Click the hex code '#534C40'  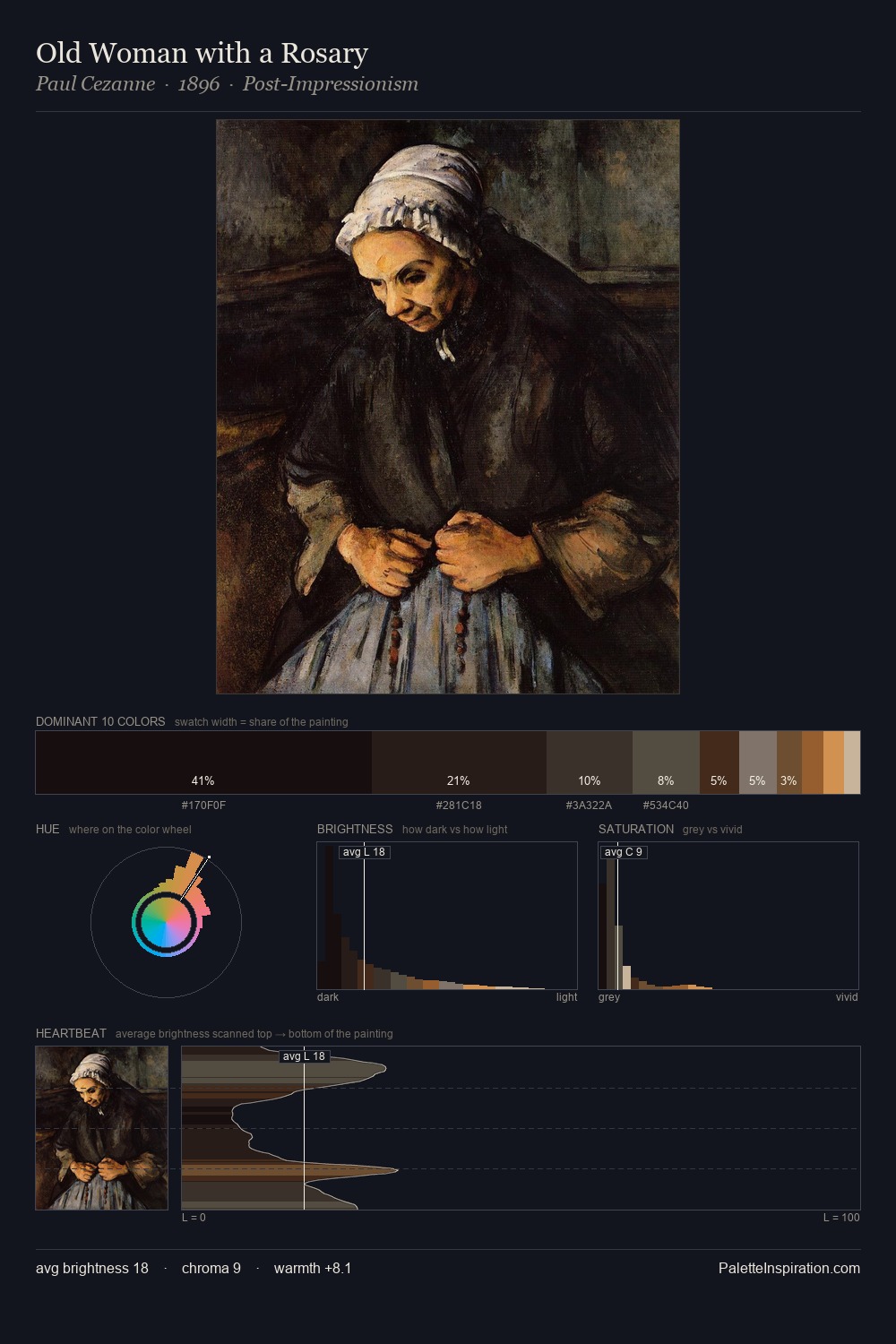coord(666,806)
